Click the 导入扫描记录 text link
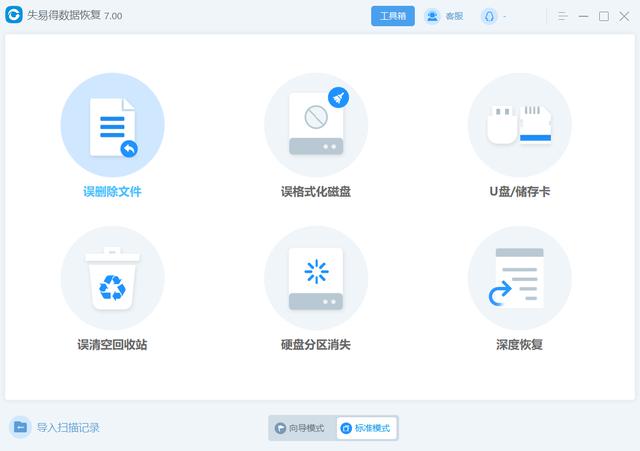 pos(68,428)
